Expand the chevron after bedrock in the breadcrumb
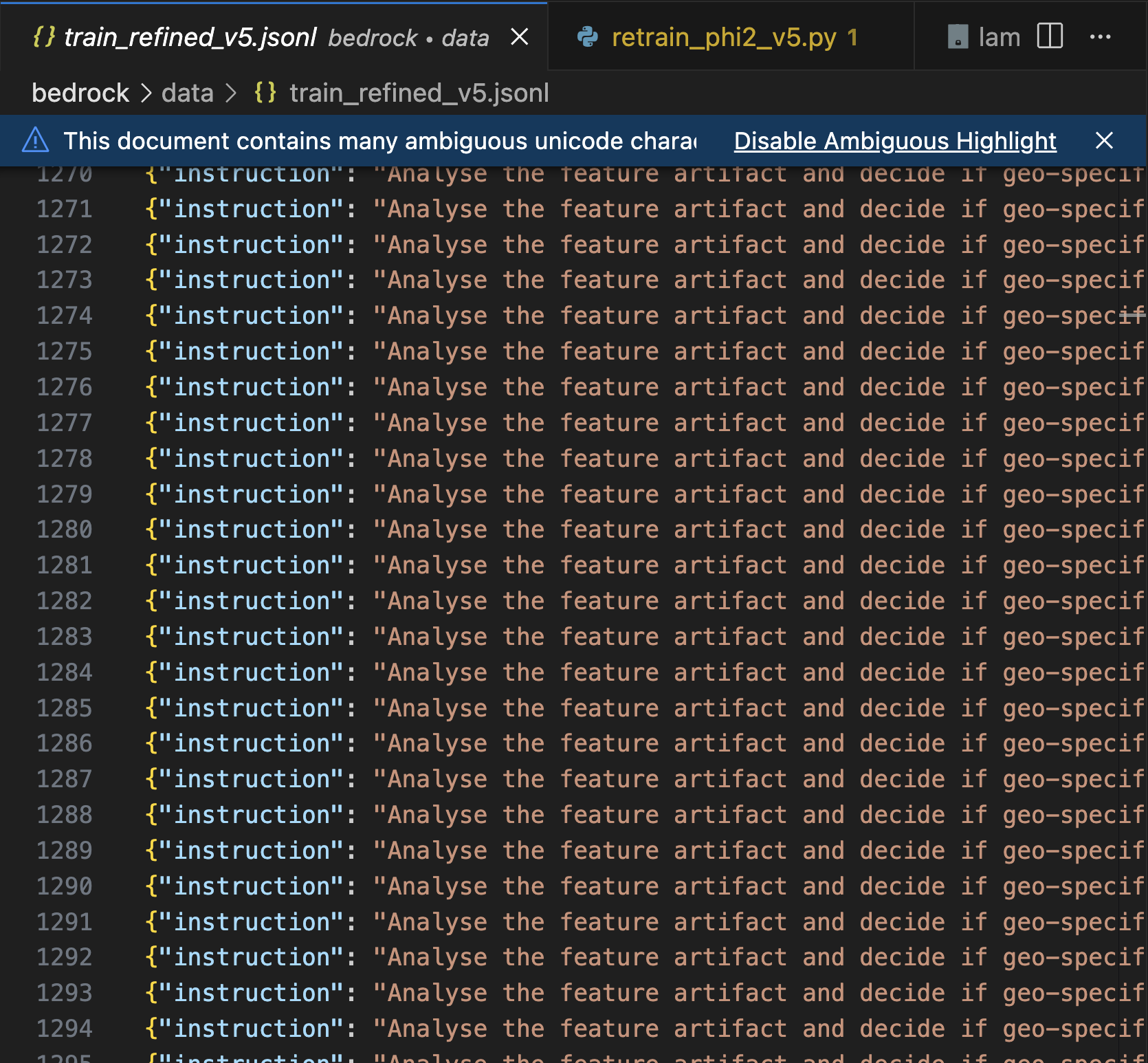This screenshot has width=1148, height=1063. tap(146, 93)
